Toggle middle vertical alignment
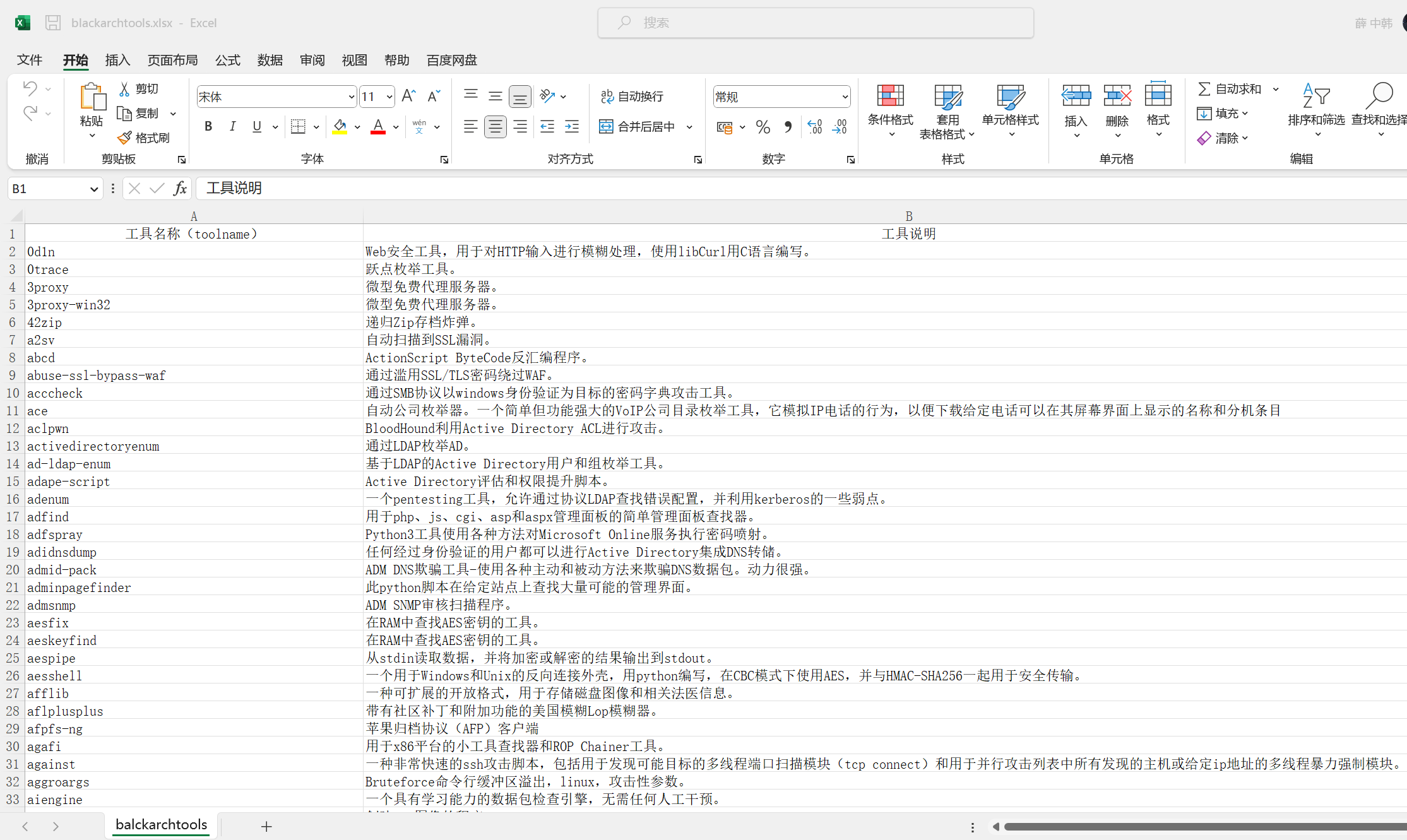This screenshot has width=1407, height=840. tap(496, 96)
